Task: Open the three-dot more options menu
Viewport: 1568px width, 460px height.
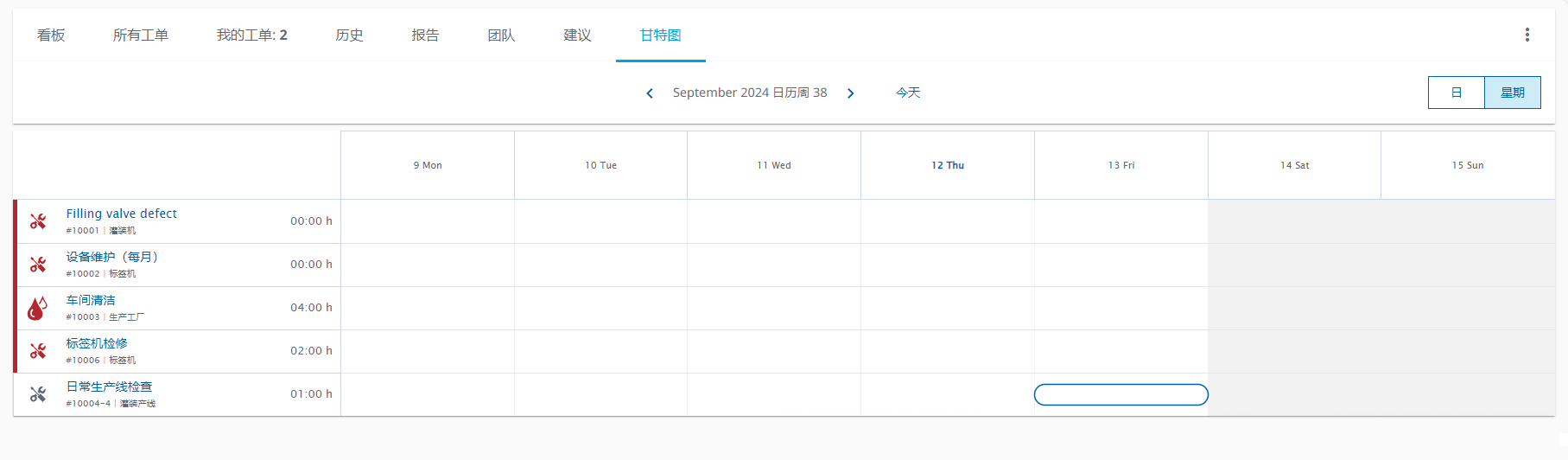Action: coord(1527,35)
